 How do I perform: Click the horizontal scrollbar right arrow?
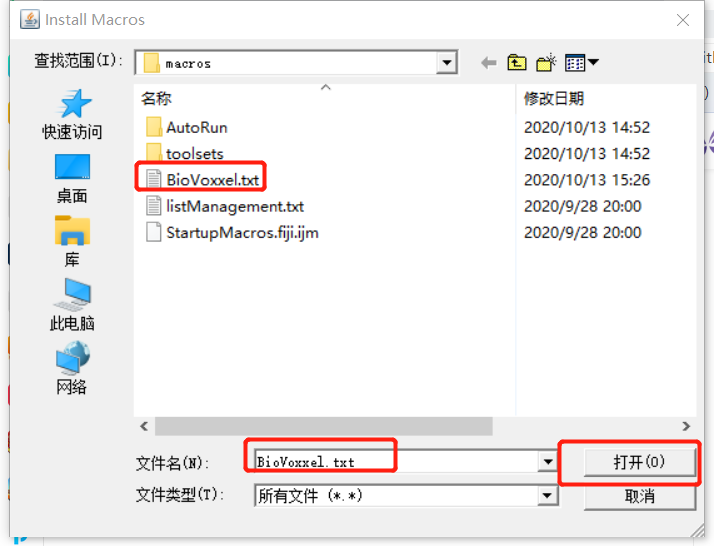click(686, 426)
